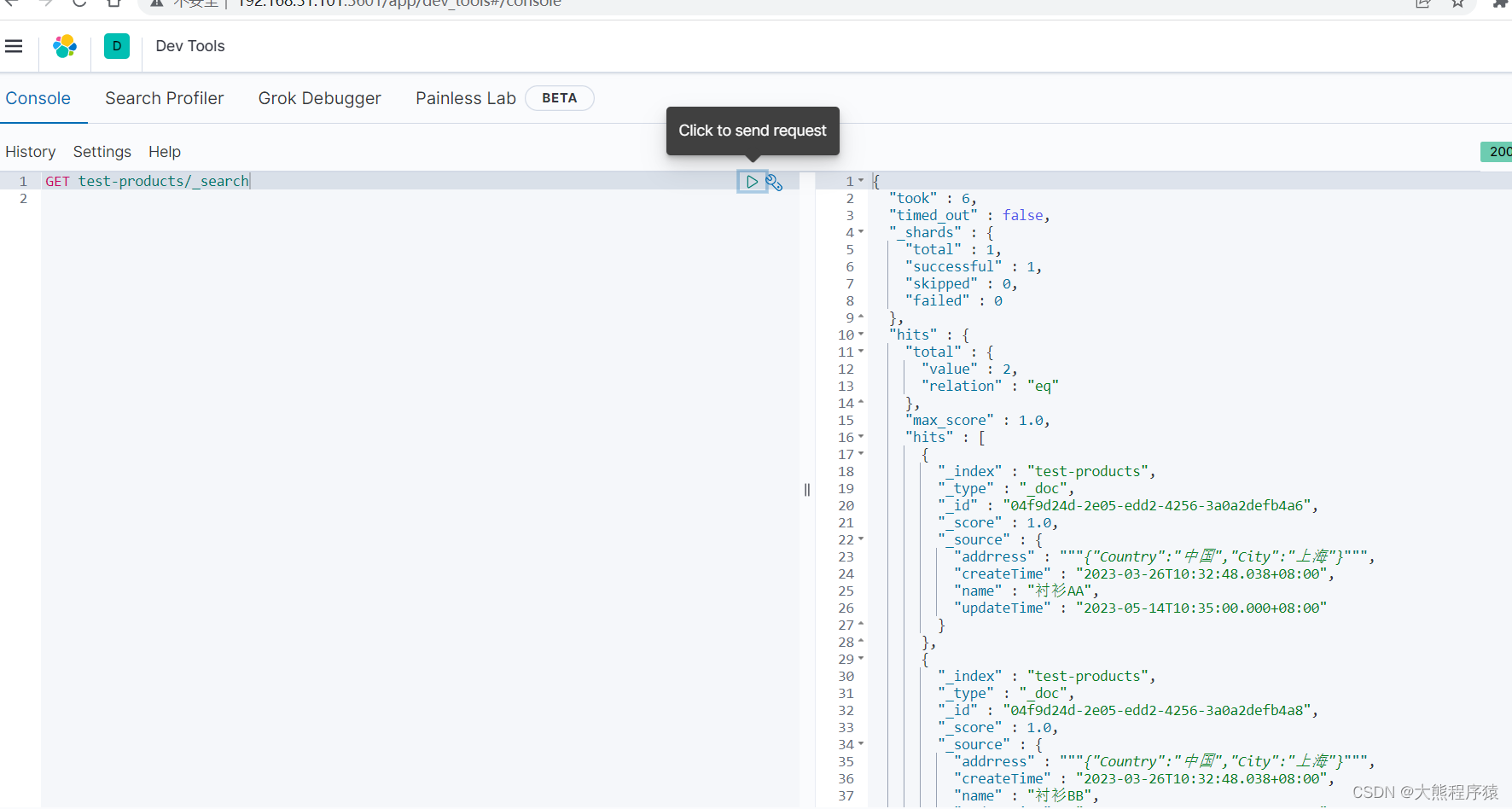The width and height of the screenshot is (1512, 809).
Task: Collapse the second hit at line 29
Action: click(x=861, y=659)
